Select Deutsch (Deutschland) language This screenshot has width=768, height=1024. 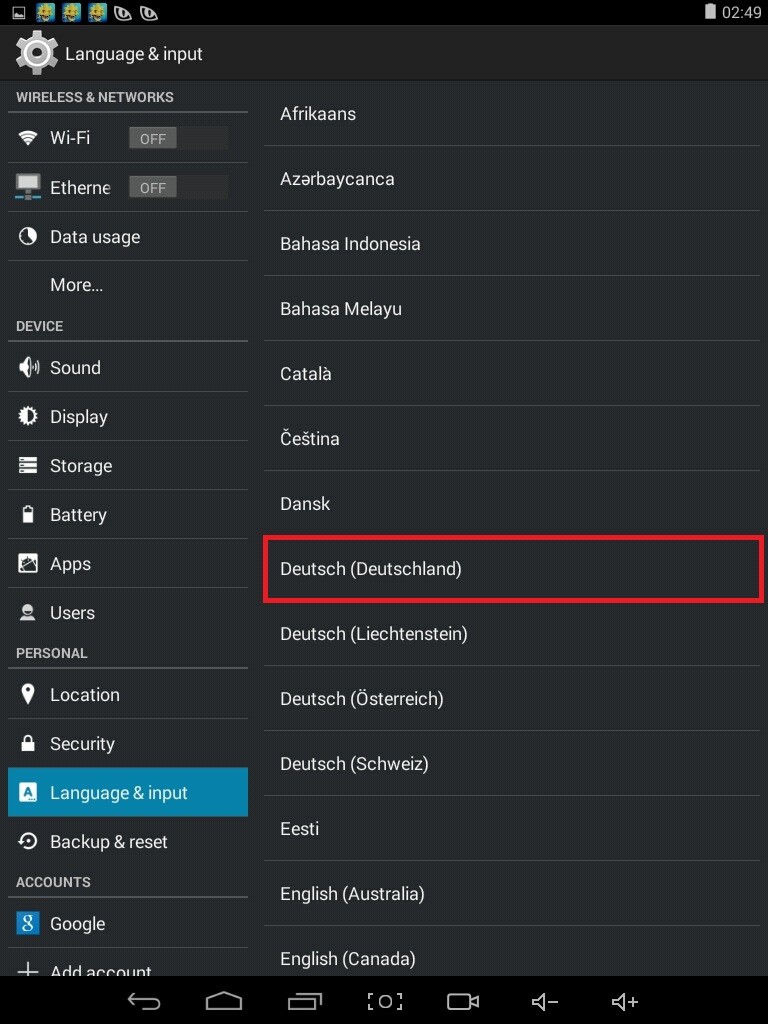click(512, 568)
